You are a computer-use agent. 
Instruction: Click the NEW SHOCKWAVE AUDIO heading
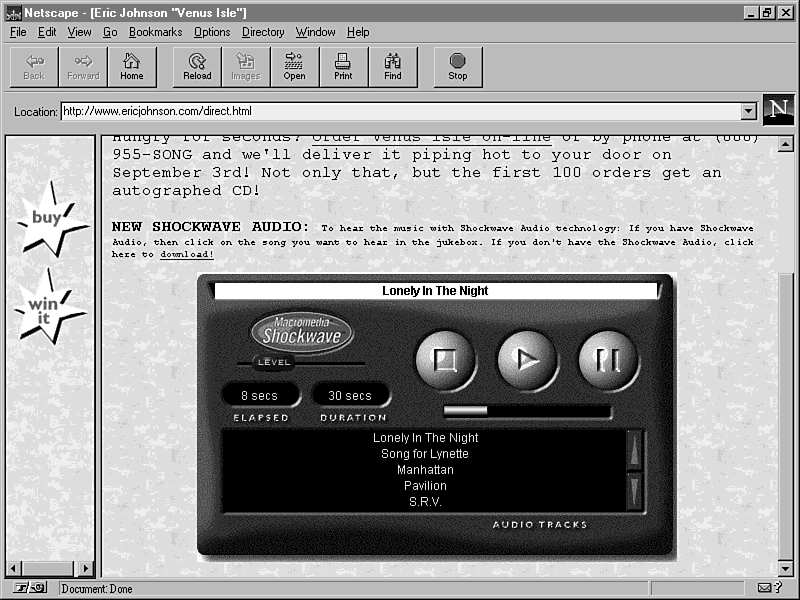(x=210, y=227)
